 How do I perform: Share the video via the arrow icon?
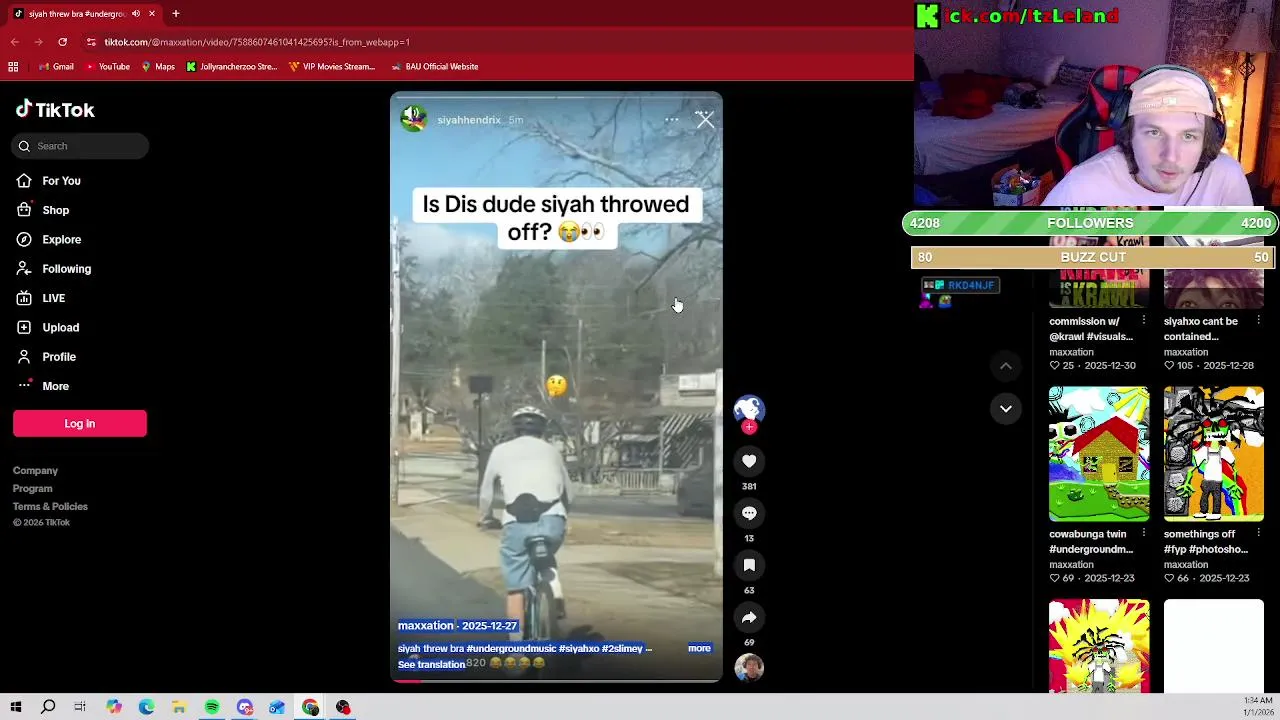tap(749, 617)
